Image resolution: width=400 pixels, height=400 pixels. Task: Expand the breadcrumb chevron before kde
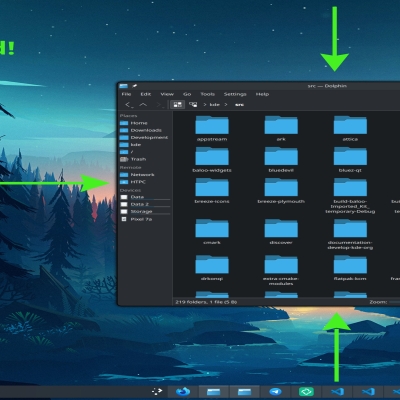[x=205, y=105]
